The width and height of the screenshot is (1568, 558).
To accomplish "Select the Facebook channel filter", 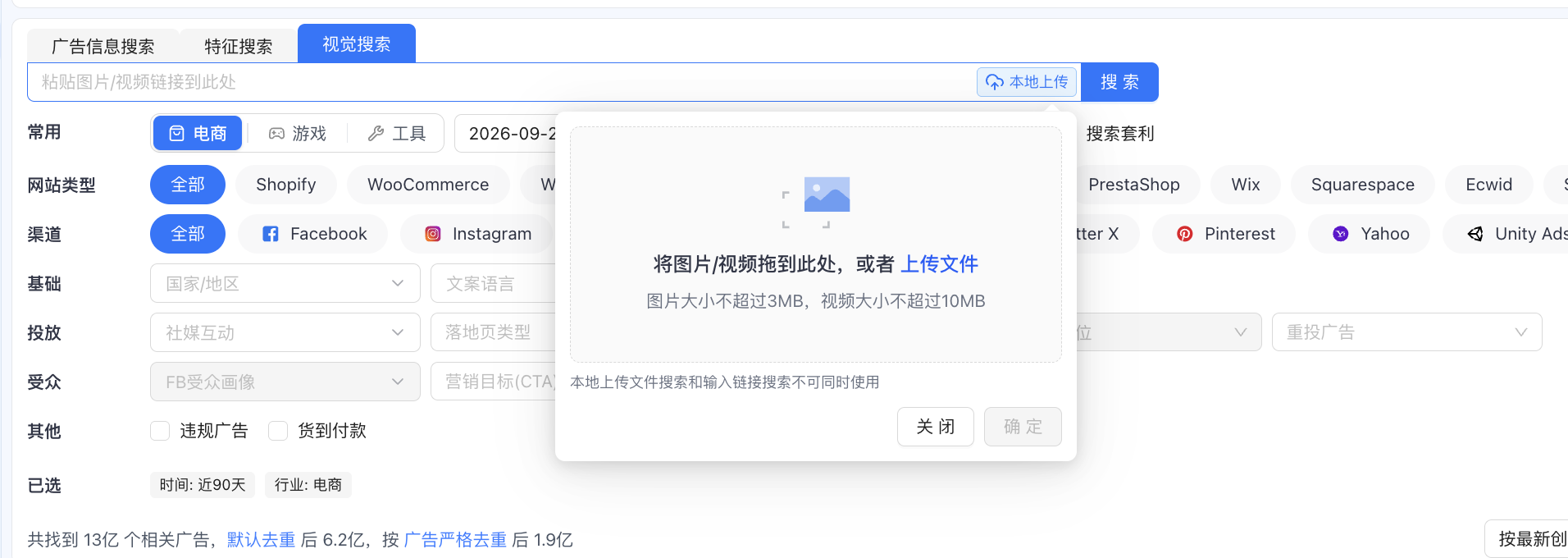I will [313, 234].
